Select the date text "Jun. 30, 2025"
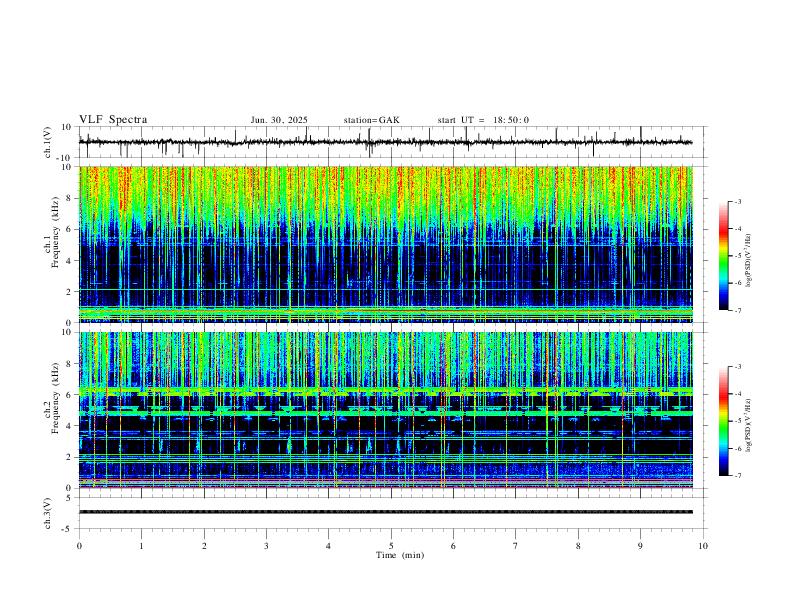The width and height of the screenshot is (792, 612). pos(279,120)
